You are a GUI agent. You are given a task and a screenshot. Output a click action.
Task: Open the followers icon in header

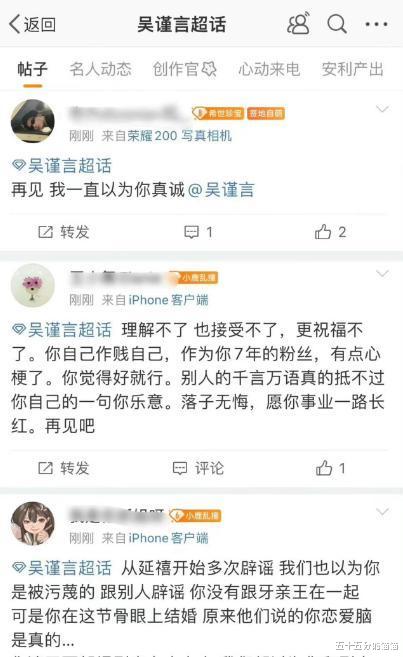[299, 23]
